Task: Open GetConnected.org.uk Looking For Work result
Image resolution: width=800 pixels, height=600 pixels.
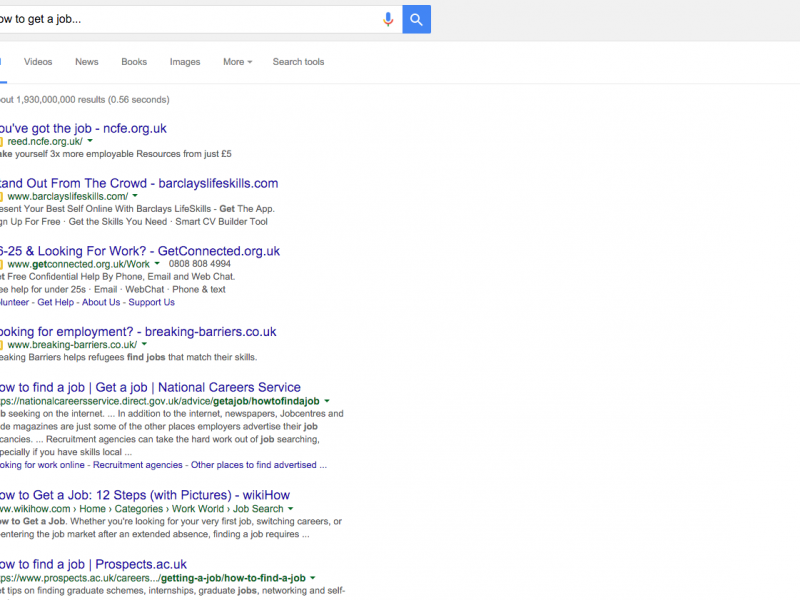Action: 140,251
